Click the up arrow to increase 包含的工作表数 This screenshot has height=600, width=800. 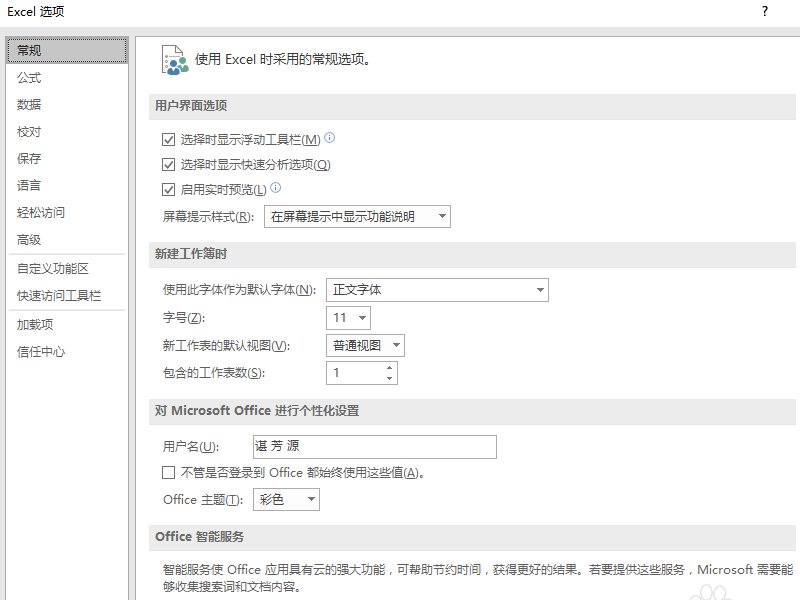(388, 369)
